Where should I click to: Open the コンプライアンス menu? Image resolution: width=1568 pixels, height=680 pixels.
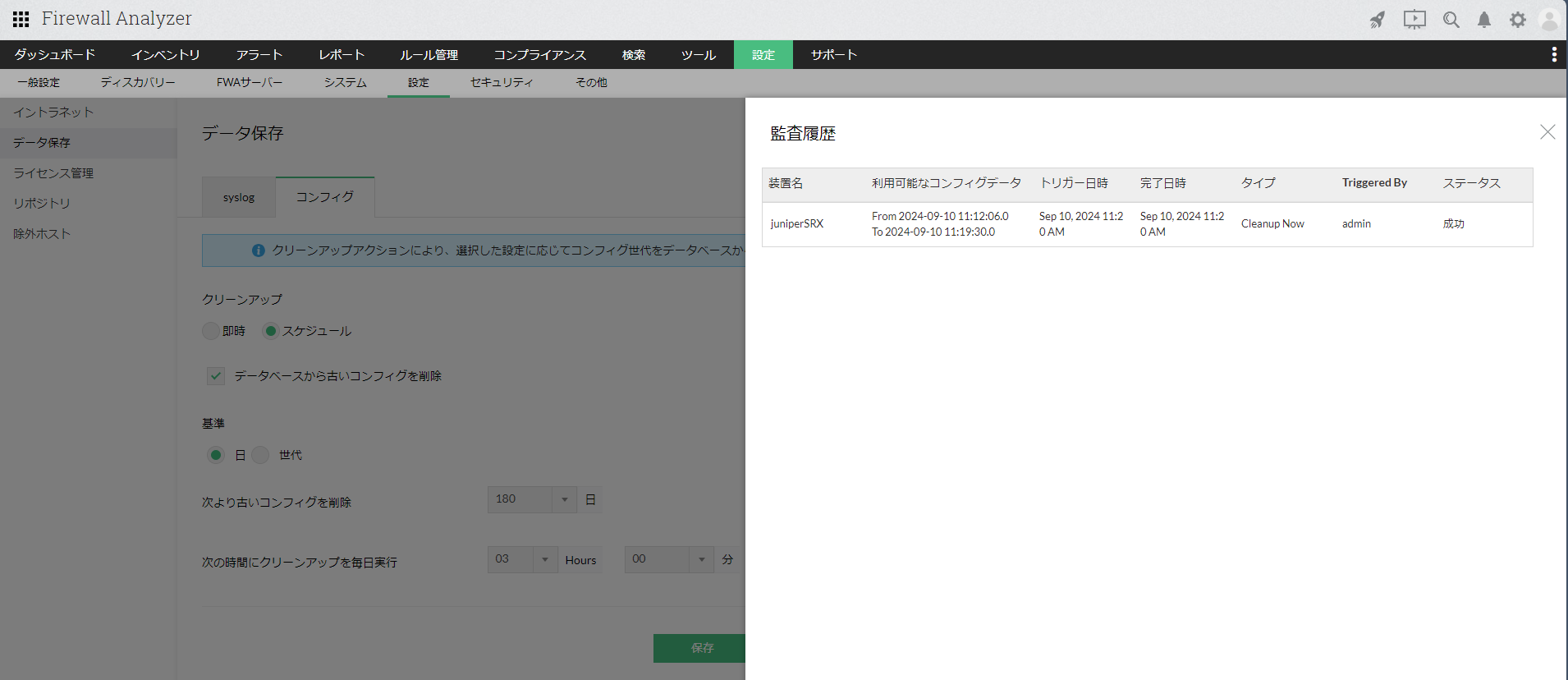pos(540,55)
